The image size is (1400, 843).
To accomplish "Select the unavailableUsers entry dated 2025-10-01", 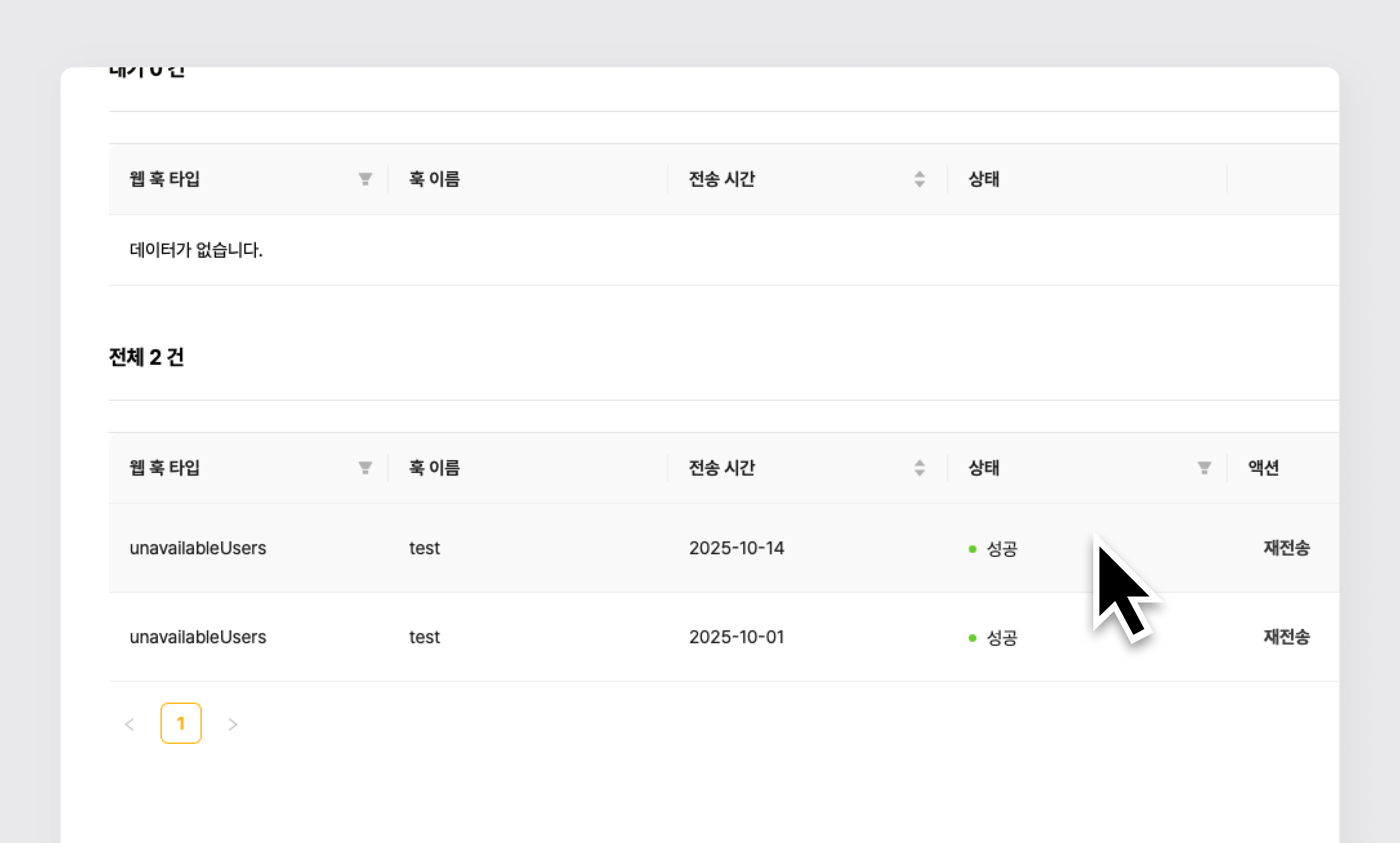I will click(x=198, y=637).
